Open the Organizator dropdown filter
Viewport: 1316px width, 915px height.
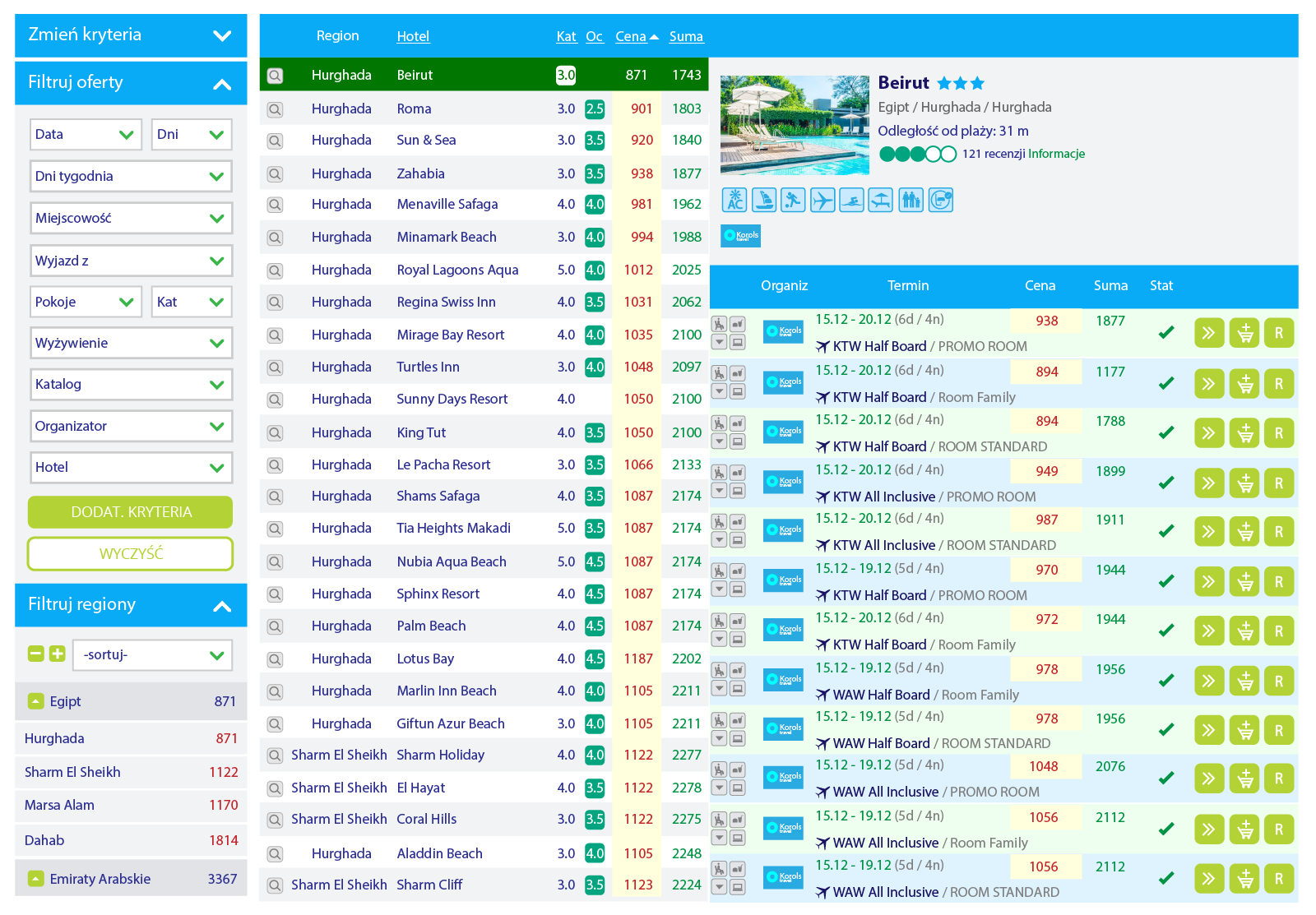pos(131,426)
